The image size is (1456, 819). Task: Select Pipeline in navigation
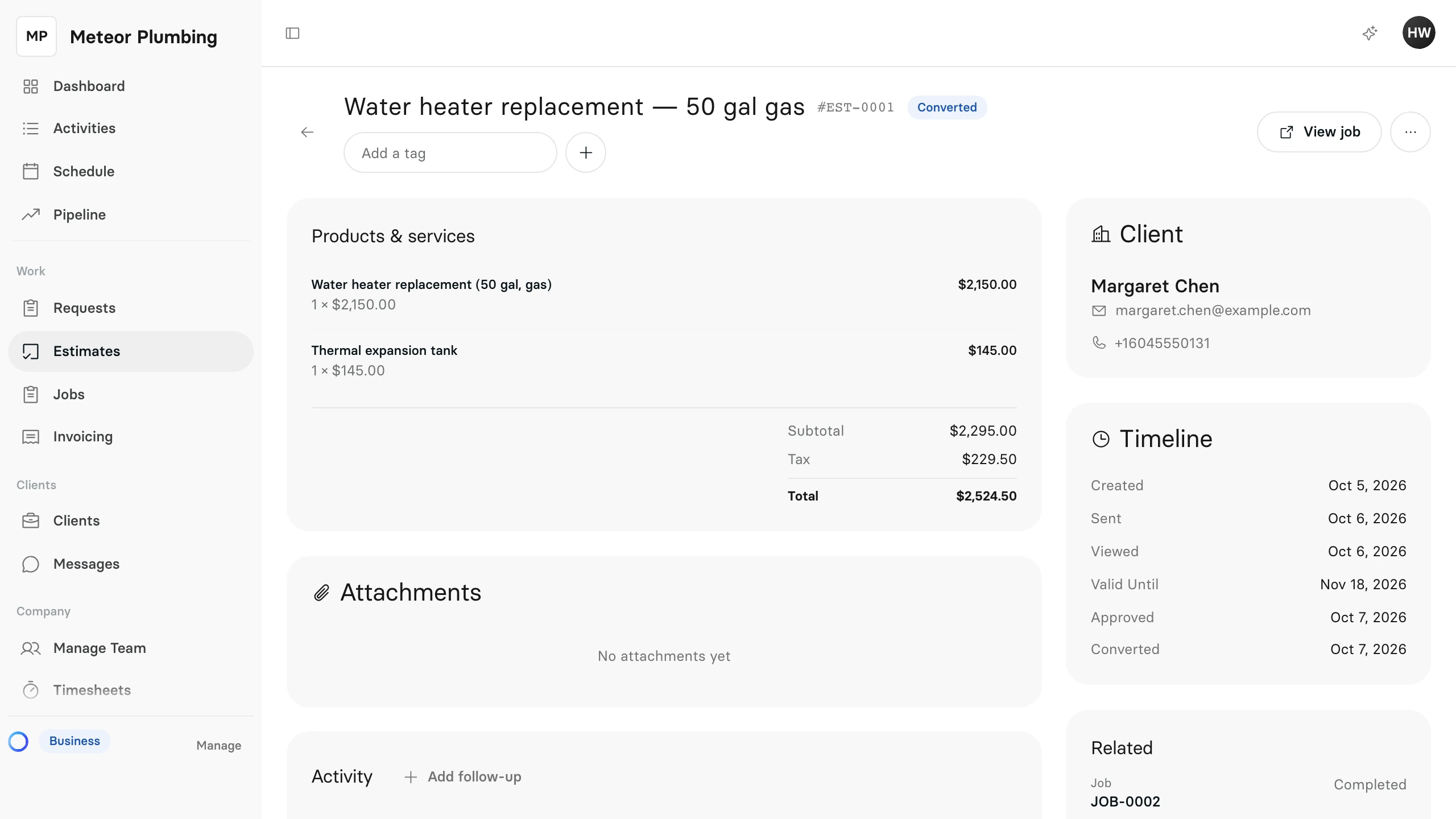[131, 214]
